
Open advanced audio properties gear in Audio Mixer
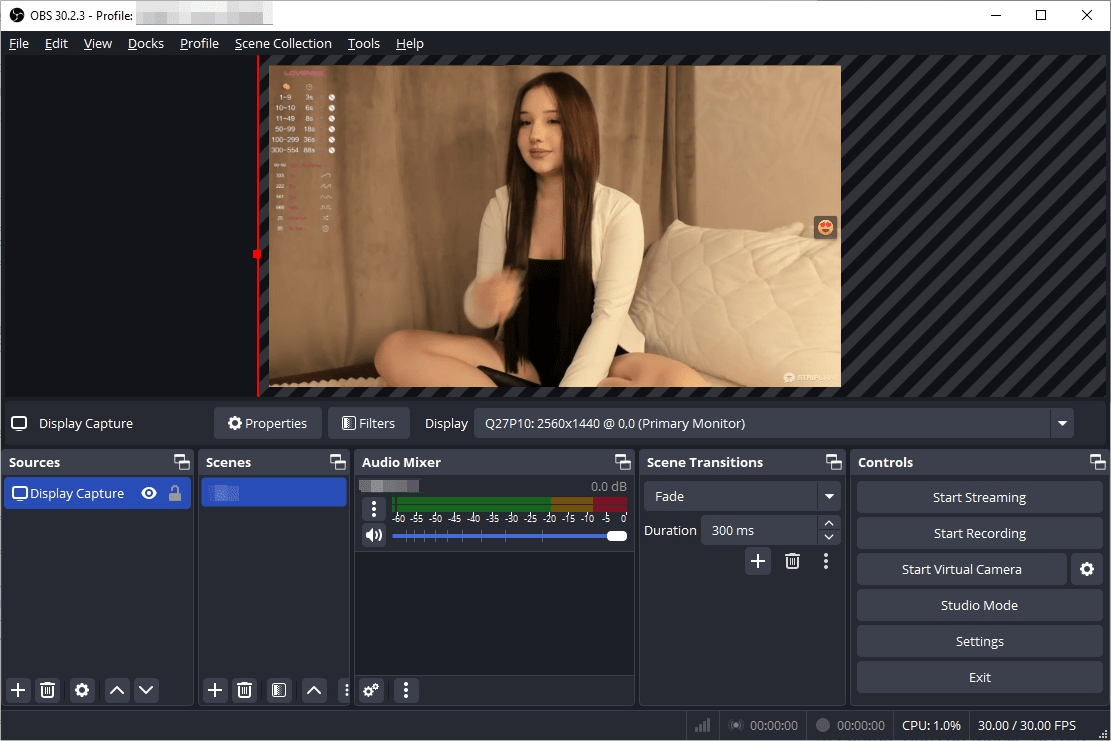370,690
